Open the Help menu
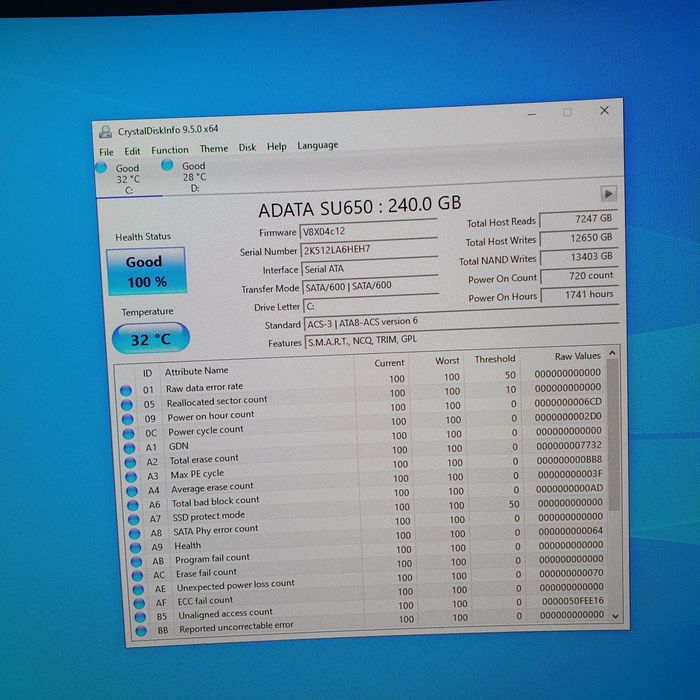The height and width of the screenshot is (700, 700). (x=276, y=146)
